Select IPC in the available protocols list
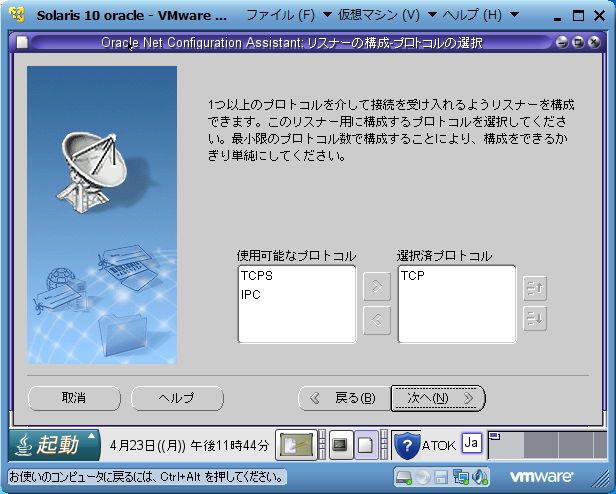Image resolution: width=616 pixels, height=494 pixels. tap(251, 295)
